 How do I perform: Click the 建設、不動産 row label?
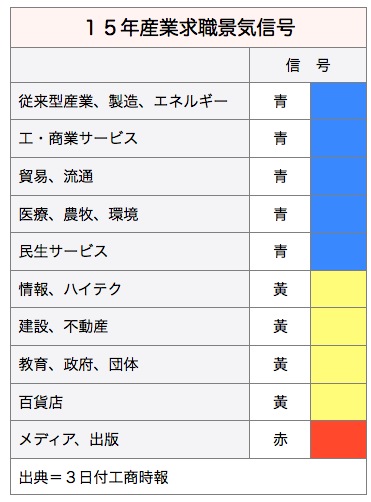63,327
